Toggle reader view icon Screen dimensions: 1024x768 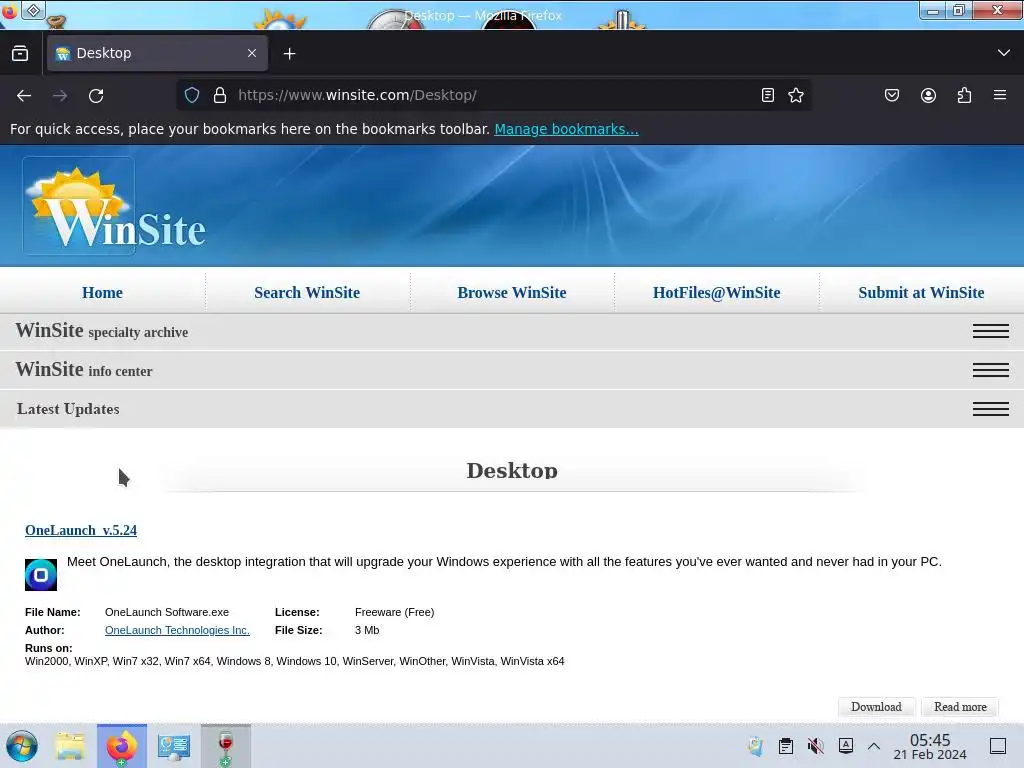tap(768, 95)
